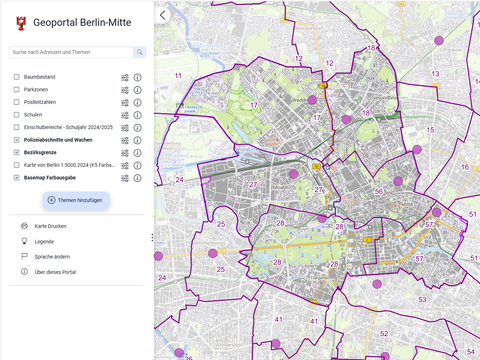Click the flag icon beside Sprache ändern
This screenshot has width=480, height=360.
point(24,256)
